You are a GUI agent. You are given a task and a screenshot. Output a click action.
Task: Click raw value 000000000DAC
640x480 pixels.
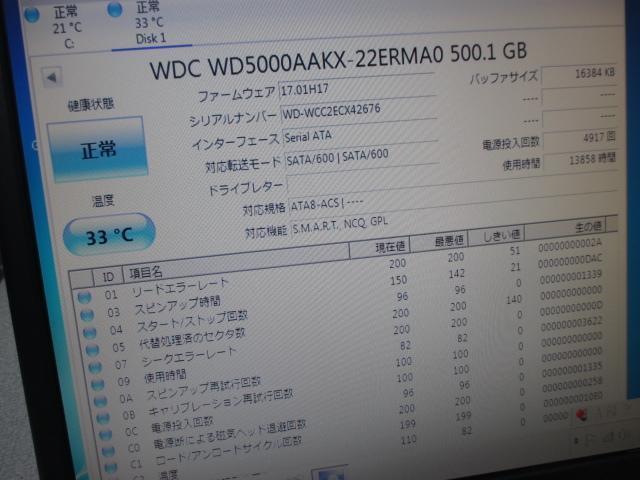(x=570, y=261)
